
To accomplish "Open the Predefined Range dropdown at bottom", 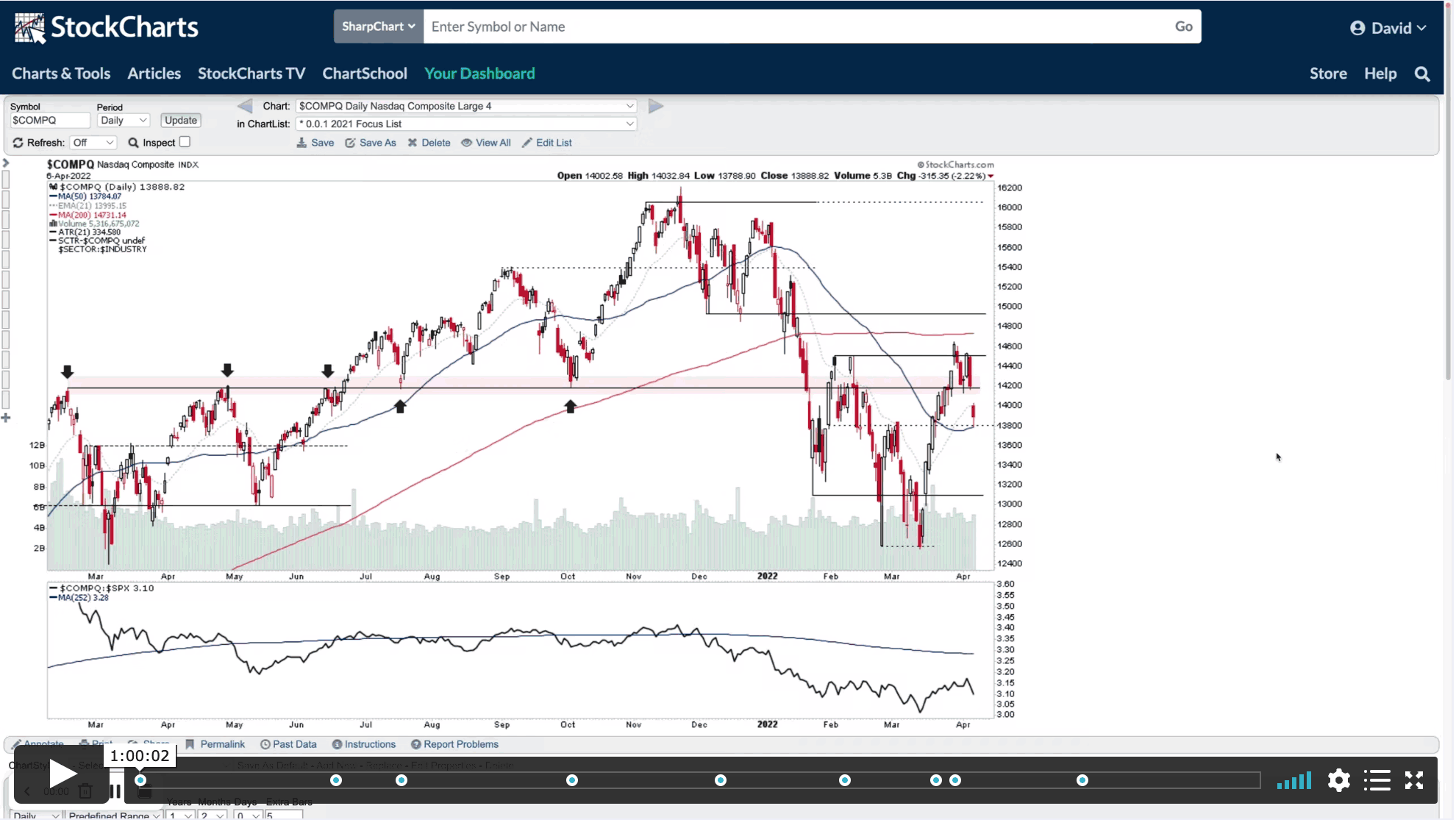I will click(114, 816).
